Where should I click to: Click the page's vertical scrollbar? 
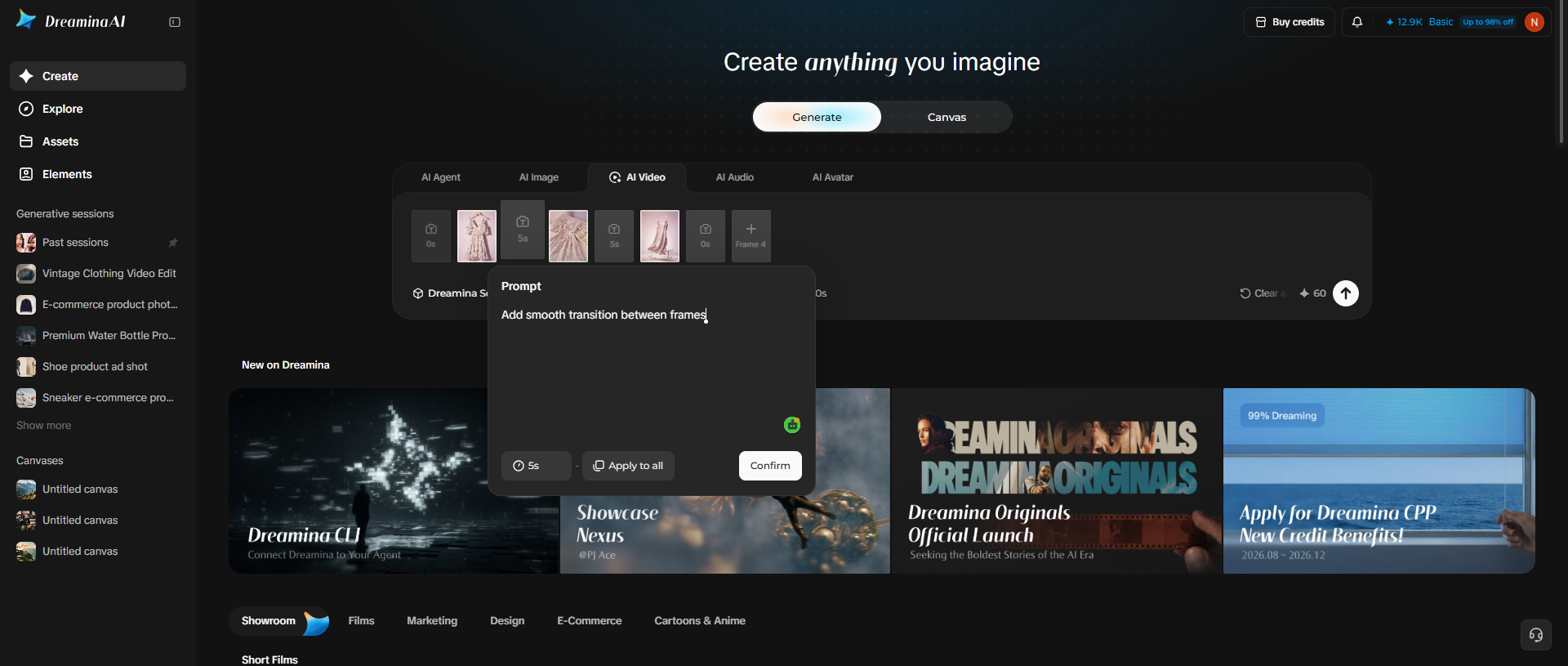pyautogui.click(x=1561, y=74)
